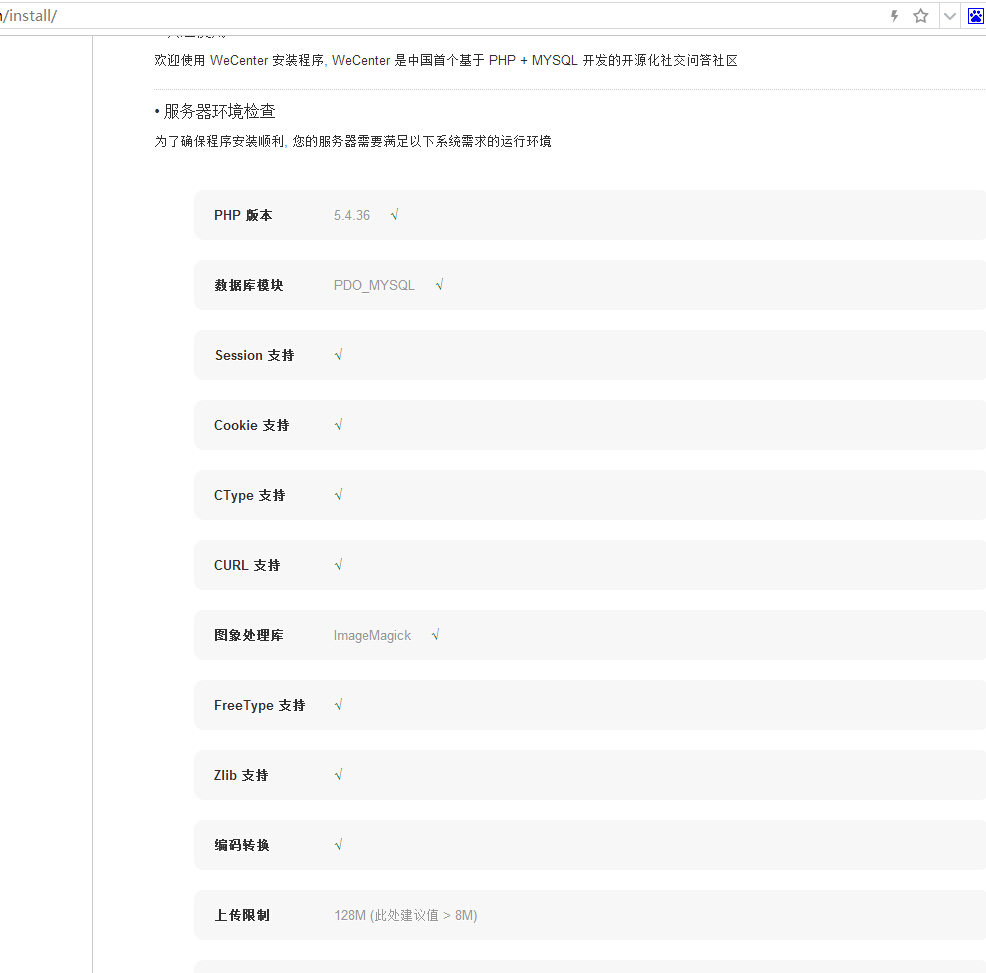Click the CType 支持 check mark
Viewport: 986px width, 973px height.
click(x=339, y=495)
